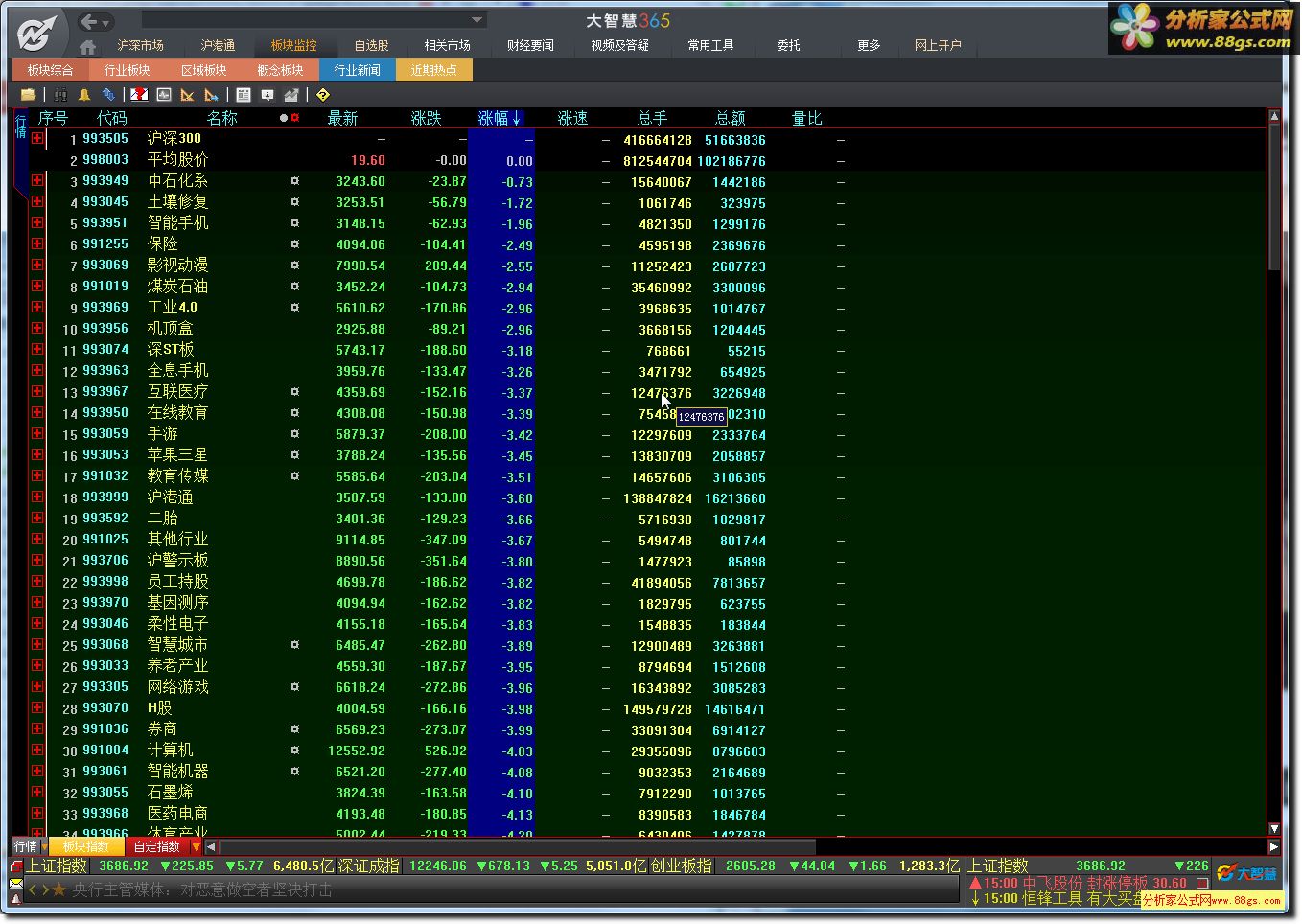
Task: Open the 沪深市场 menu
Action: (140, 45)
